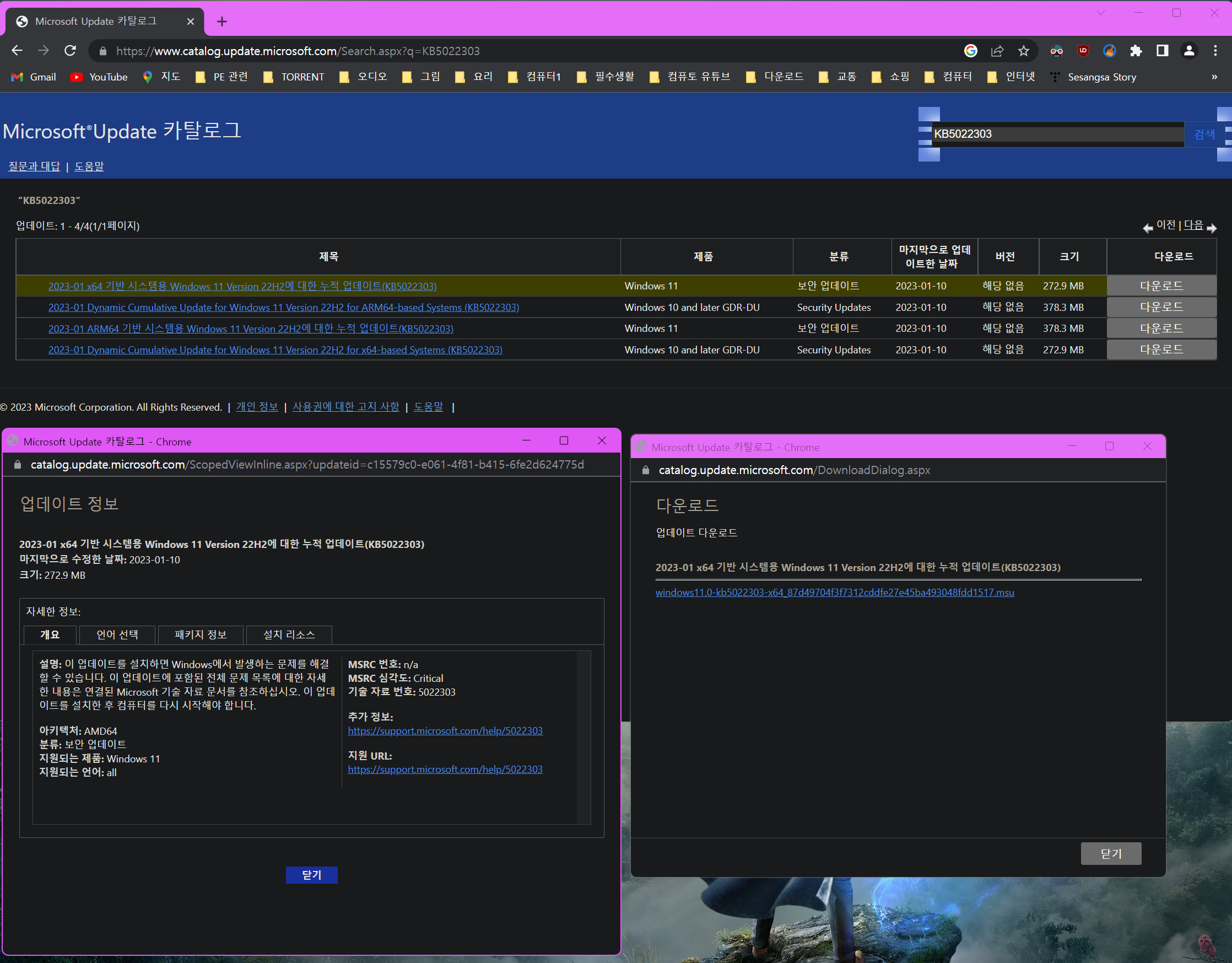
Task: Click the address bar URL
Action: coord(298,51)
